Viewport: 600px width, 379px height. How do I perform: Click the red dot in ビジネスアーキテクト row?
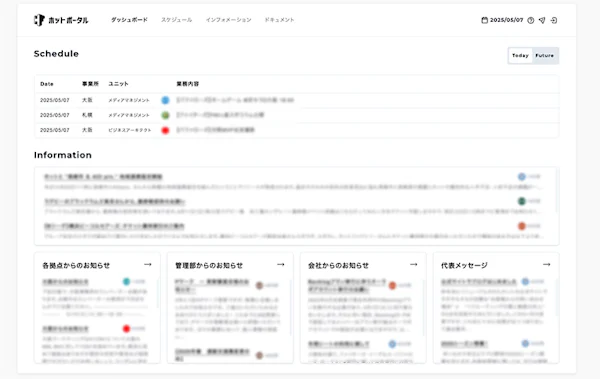click(165, 130)
